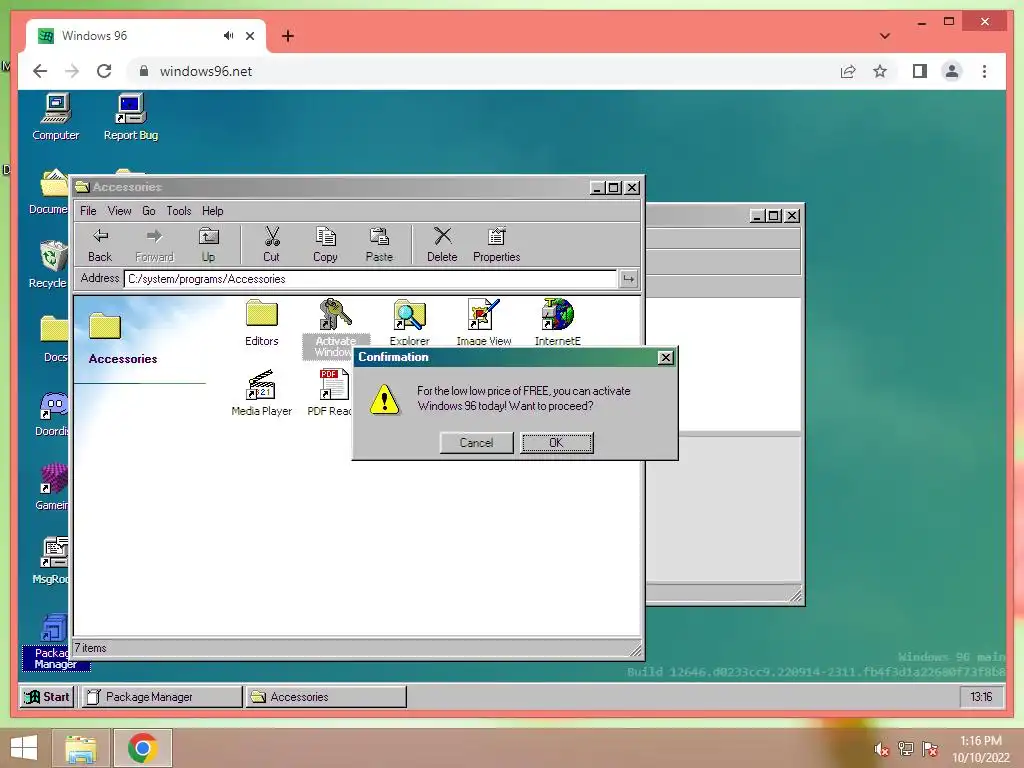Click the Accessories taskbar item
1024x768 pixels.
(326, 697)
